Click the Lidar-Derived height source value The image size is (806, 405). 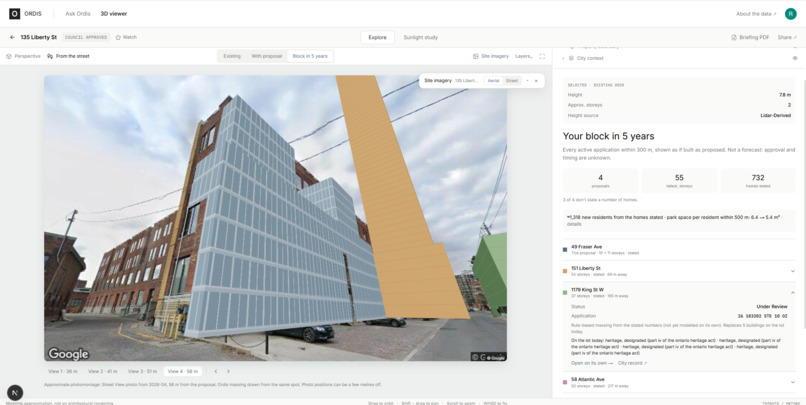[775, 116]
